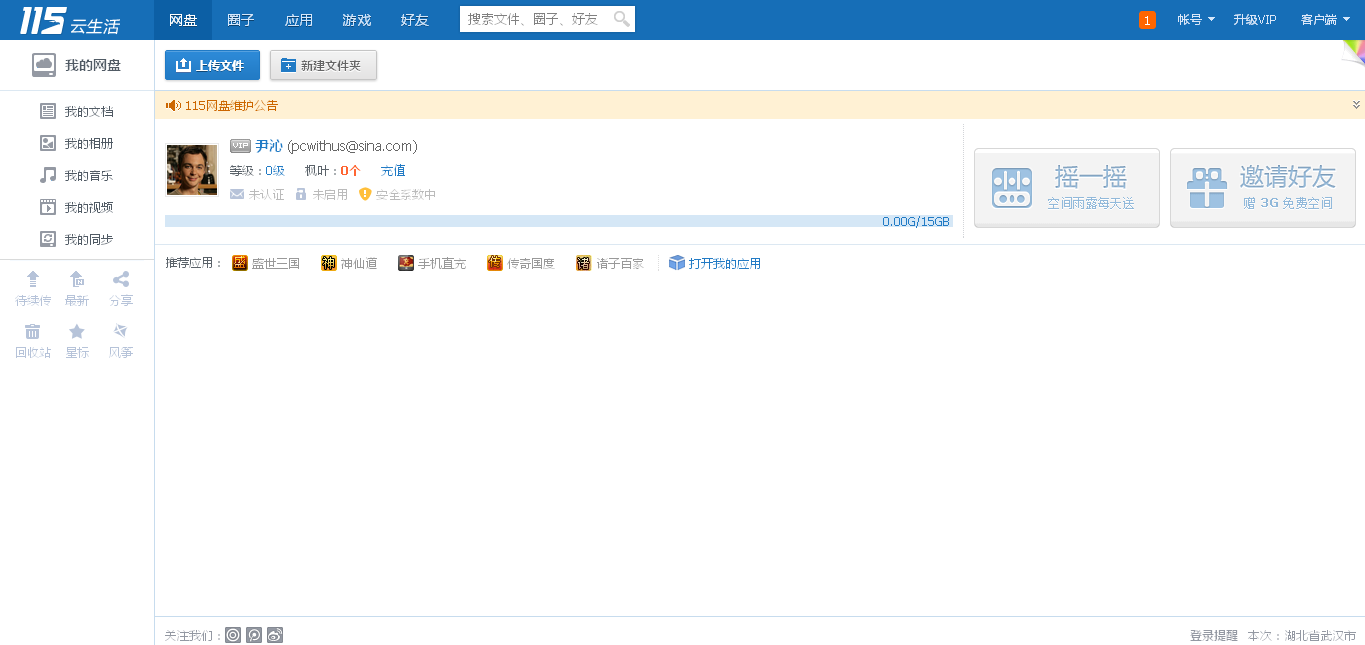The image size is (1365, 645).
Task: Click the username 尹沁 link
Action: [269, 146]
